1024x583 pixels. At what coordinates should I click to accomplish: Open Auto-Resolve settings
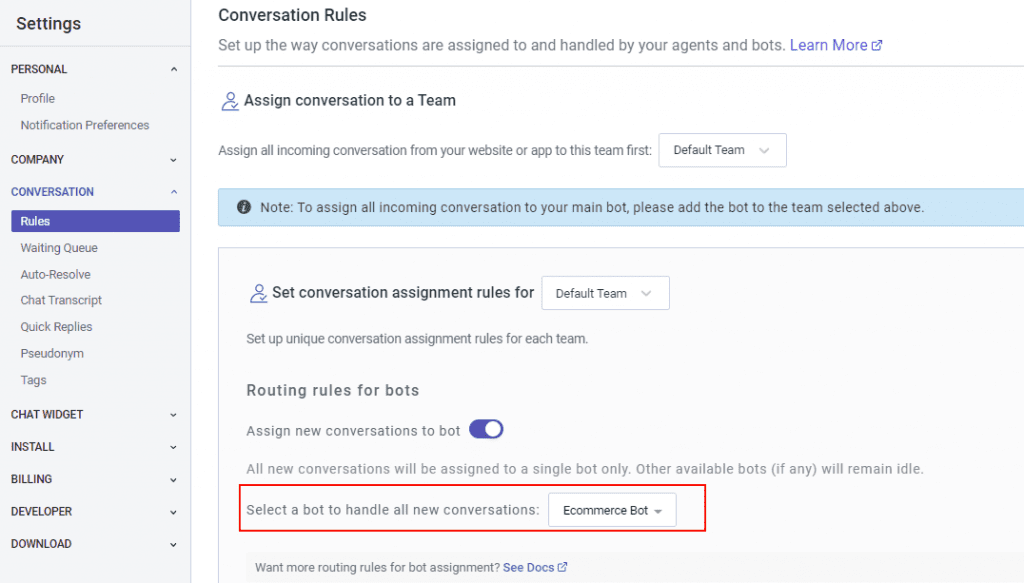(56, 274)
